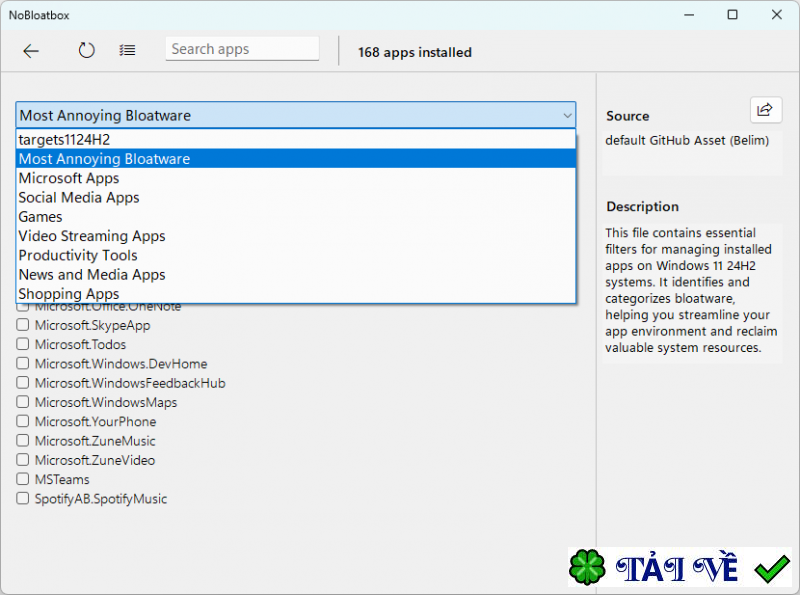The image size is (800, 595).
Task: Maximize the NoBloatbox window
Action: 733,15
